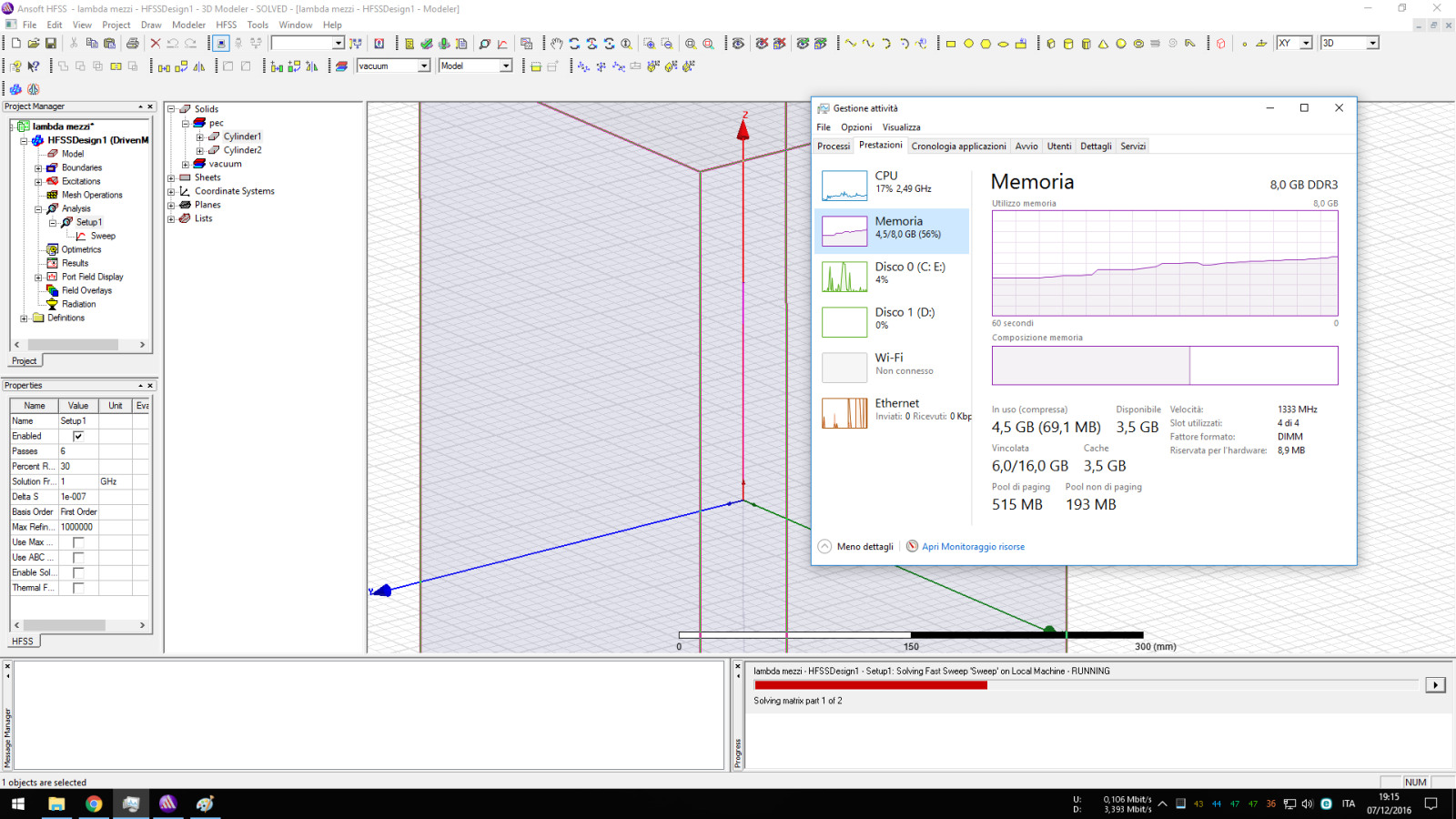Select the Pan hand tool
1456x819 pixels.
coord(556,44)
